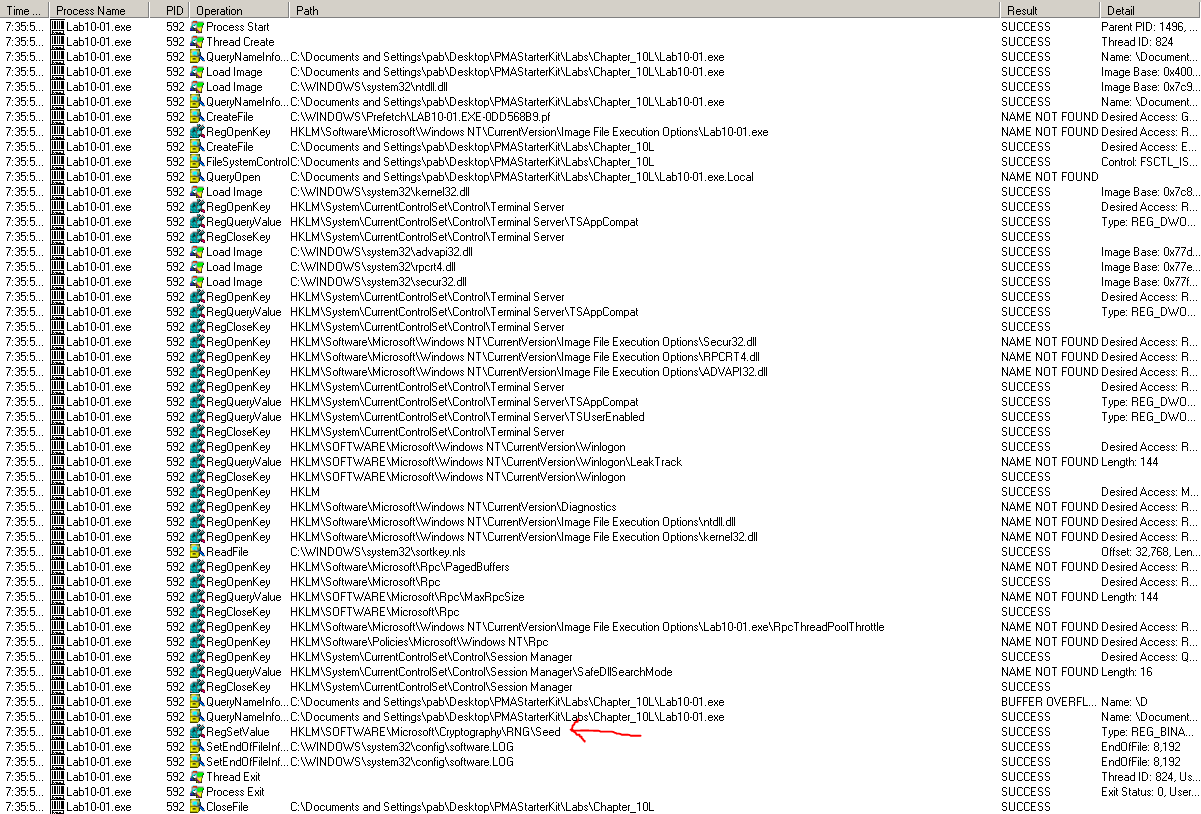
Task: Click the PID column header
Action: click(x=174, y=10)
